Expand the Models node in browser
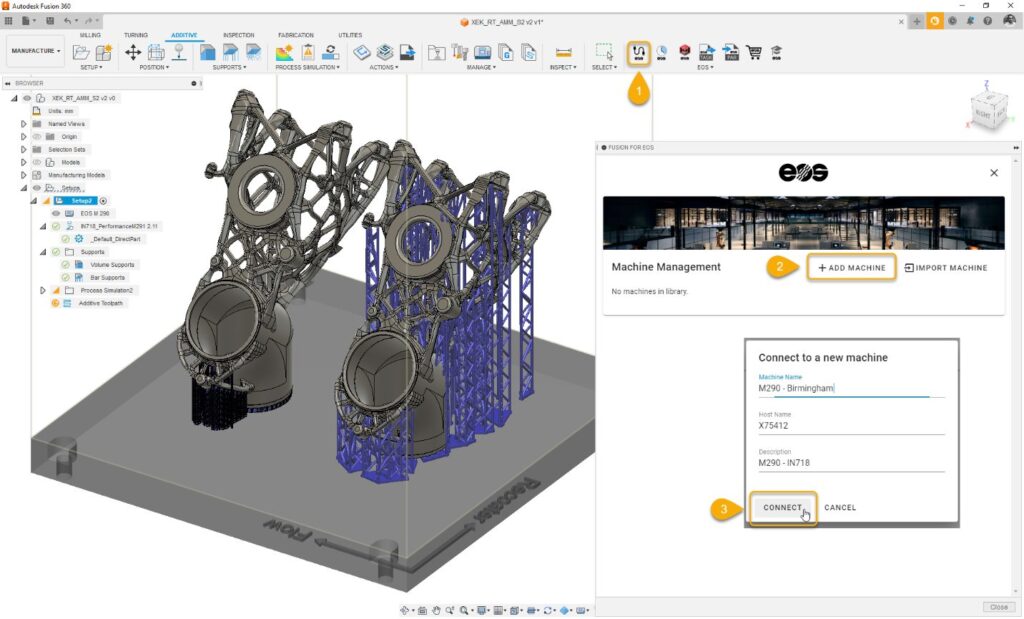The image size is (1024, 619). (x=23, y=161)
